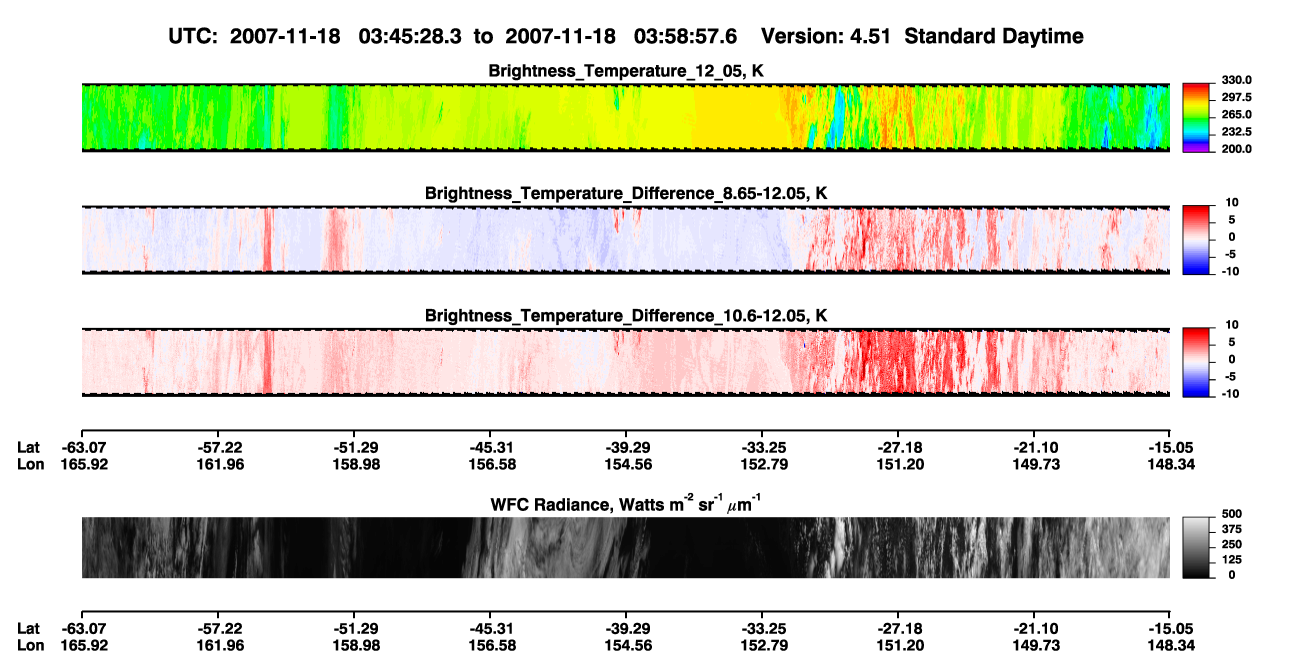Image resolution: width=1300 pixels, height=667 pixels.
Task: Click latitude -15.05 on the bottom axis
Action: (1170, 628)
